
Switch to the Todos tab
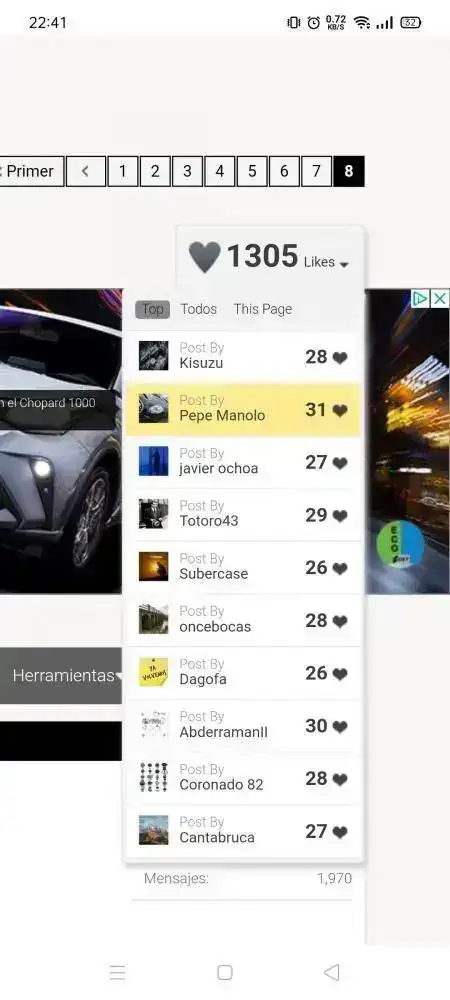click(198, 309)
